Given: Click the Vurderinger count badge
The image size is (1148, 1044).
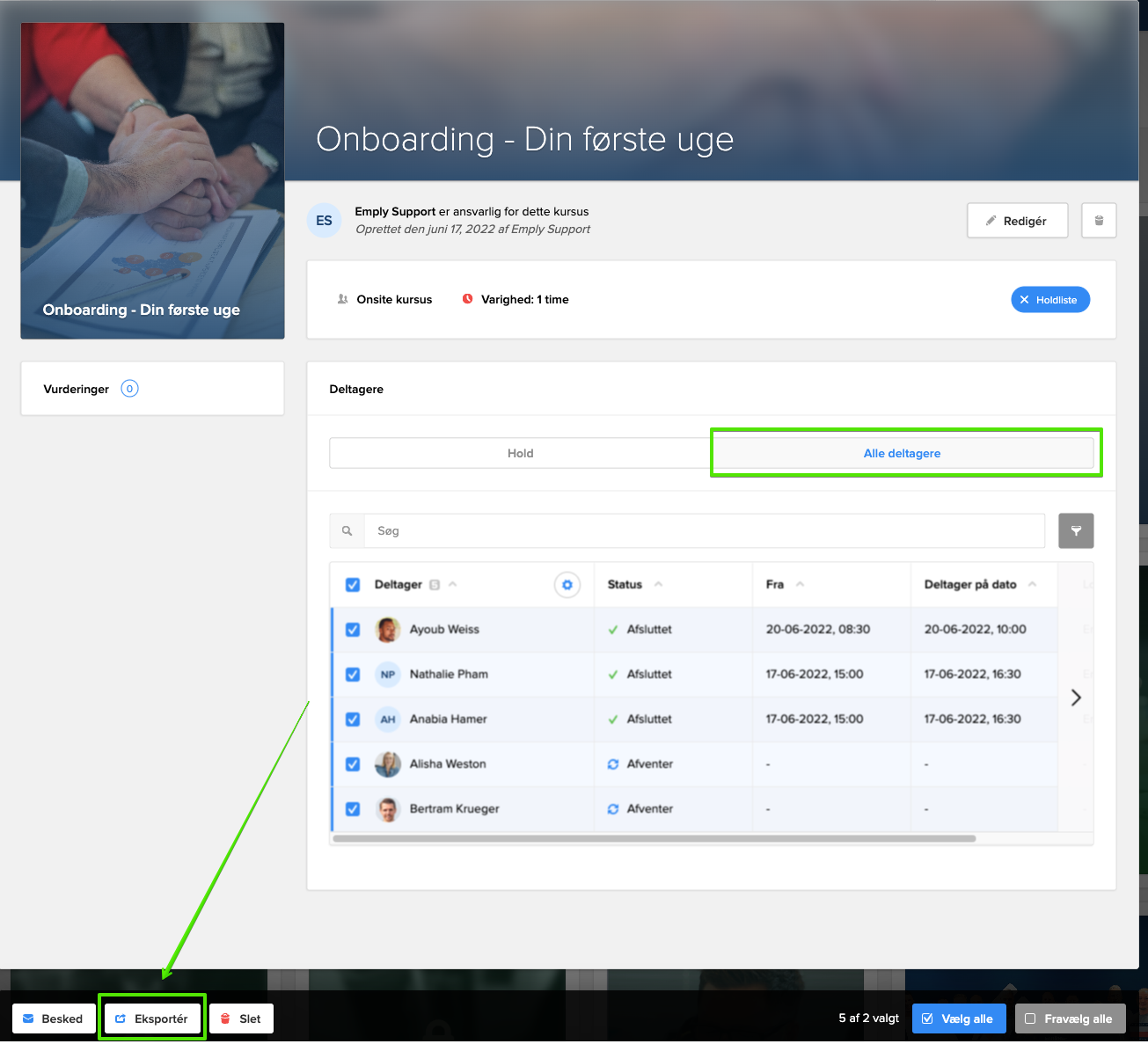Looking at the screenshot, I should (129, 389).
